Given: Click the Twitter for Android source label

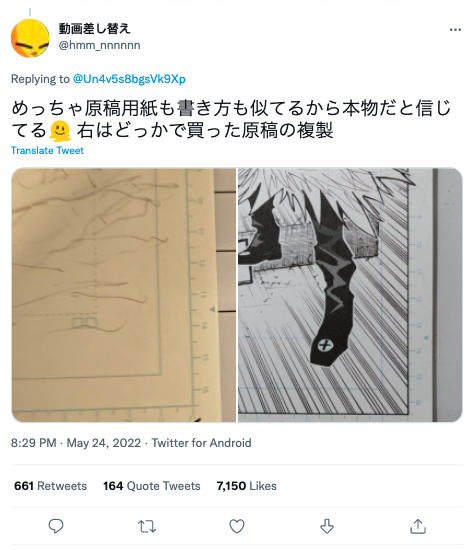Looking at the screenshot, I should [201, 443].
